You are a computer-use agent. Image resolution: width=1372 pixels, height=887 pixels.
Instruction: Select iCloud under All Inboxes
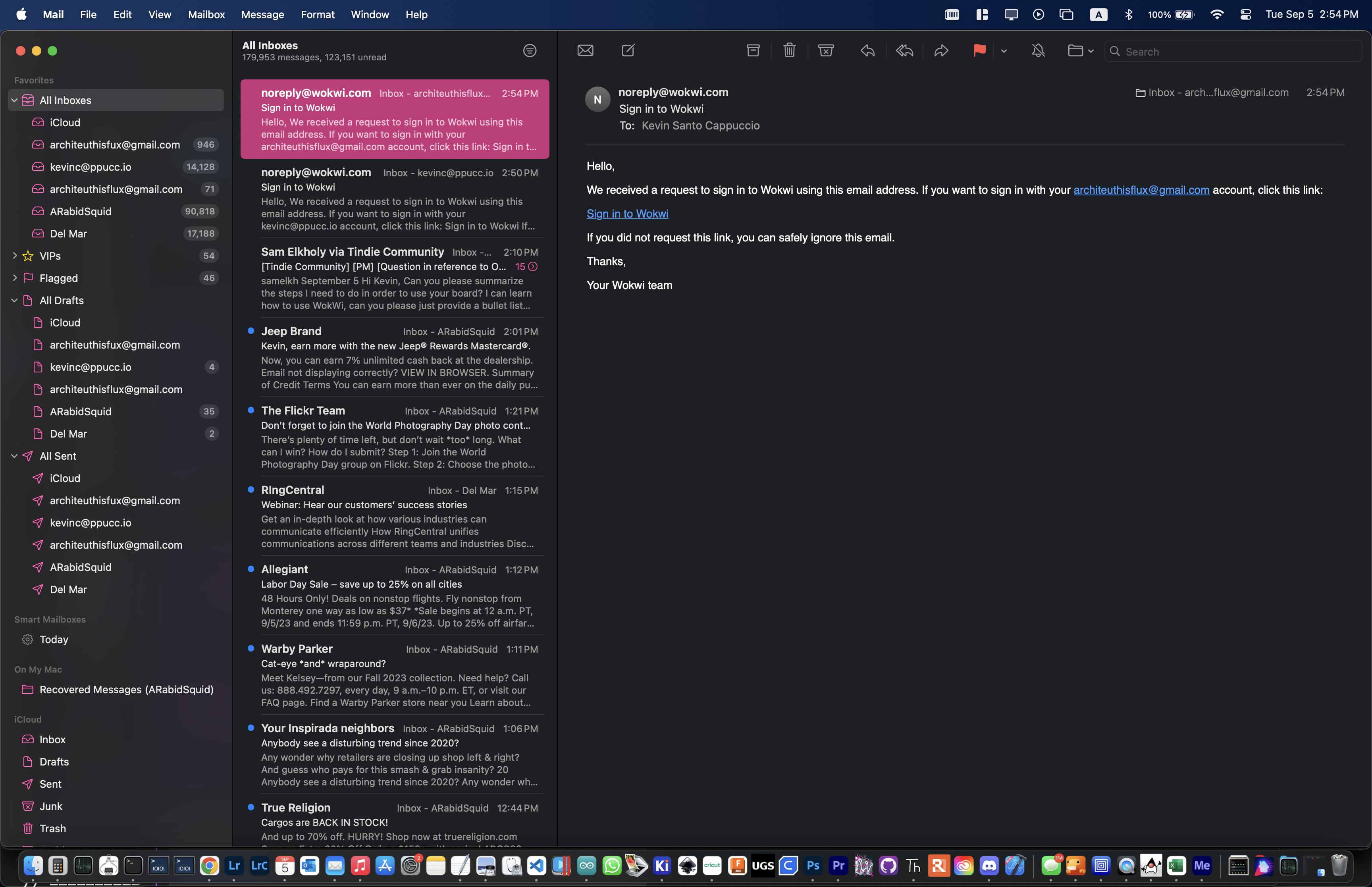pos(116,123)
